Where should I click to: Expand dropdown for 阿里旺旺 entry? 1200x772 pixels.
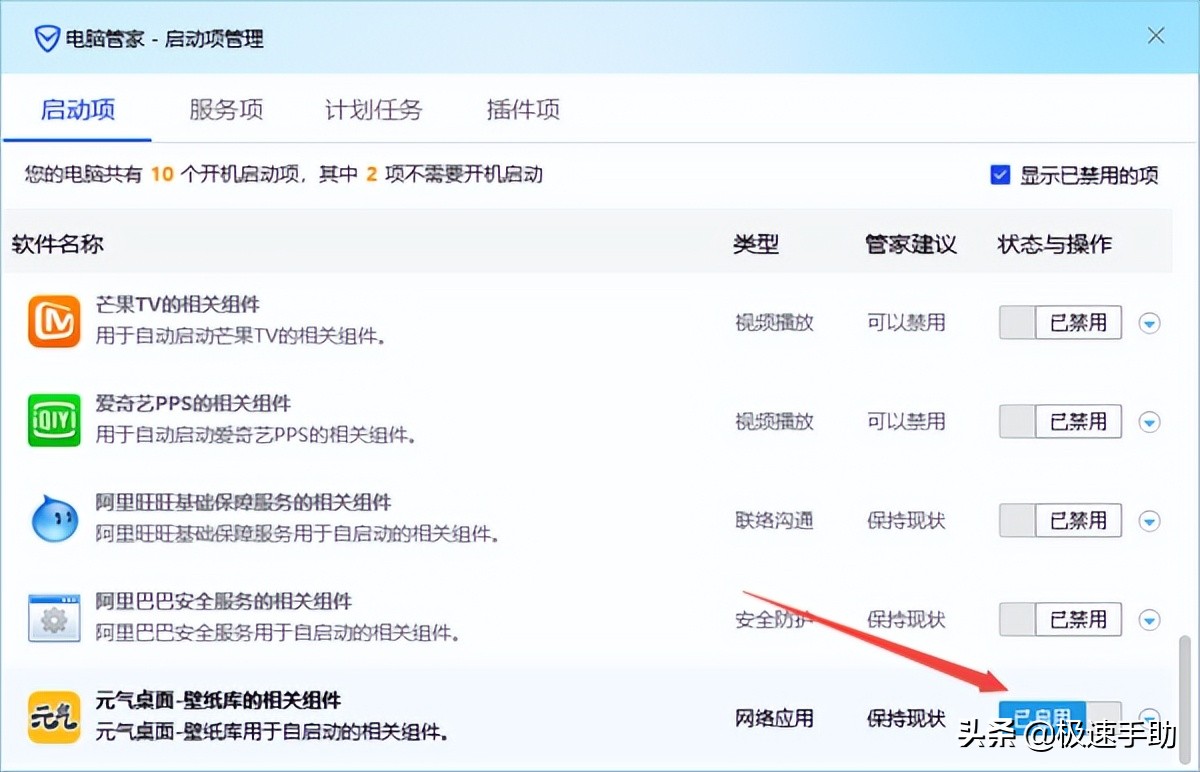pyautogui.click(x=1149, y=520)
